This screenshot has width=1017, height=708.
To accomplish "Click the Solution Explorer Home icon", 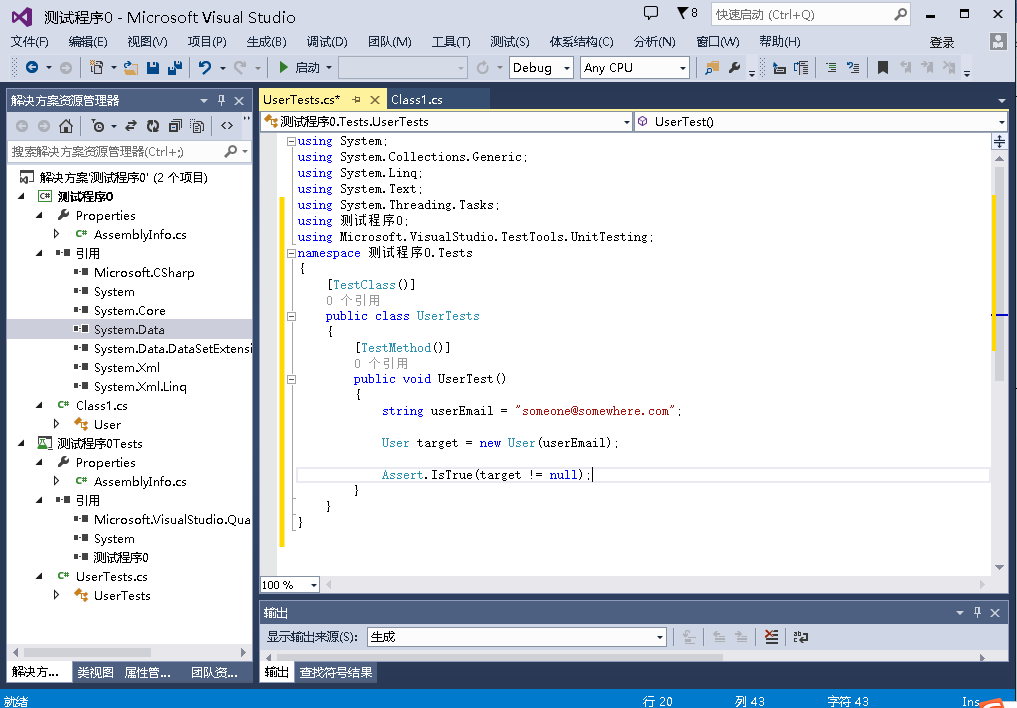I will [x=66, y=126].
